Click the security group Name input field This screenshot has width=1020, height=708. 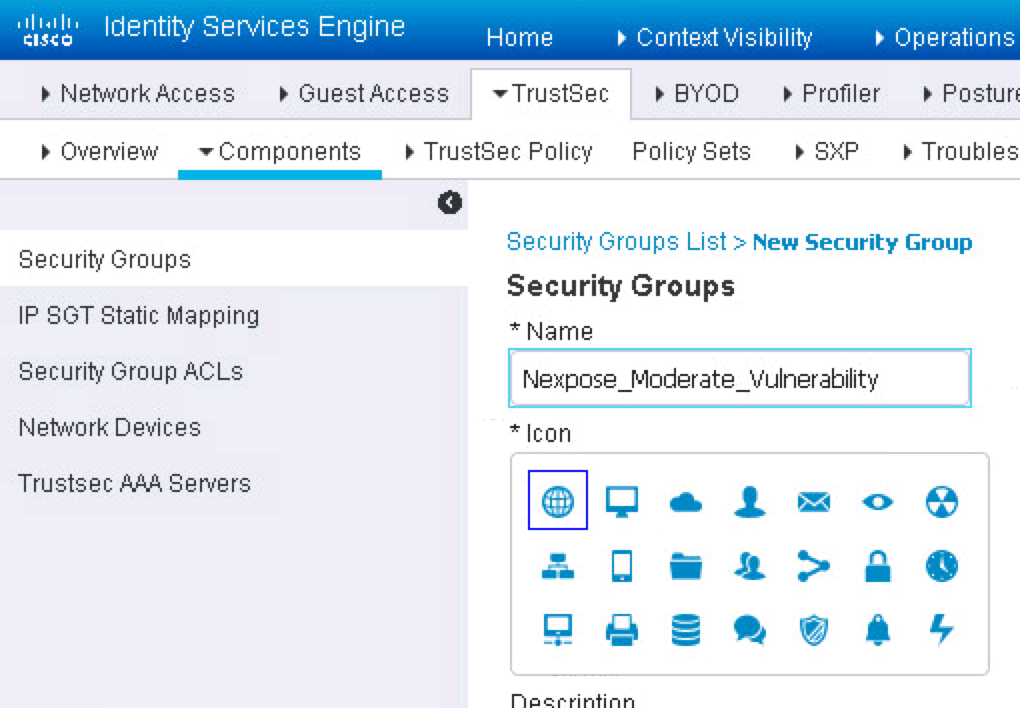click(x=739, y=379)
